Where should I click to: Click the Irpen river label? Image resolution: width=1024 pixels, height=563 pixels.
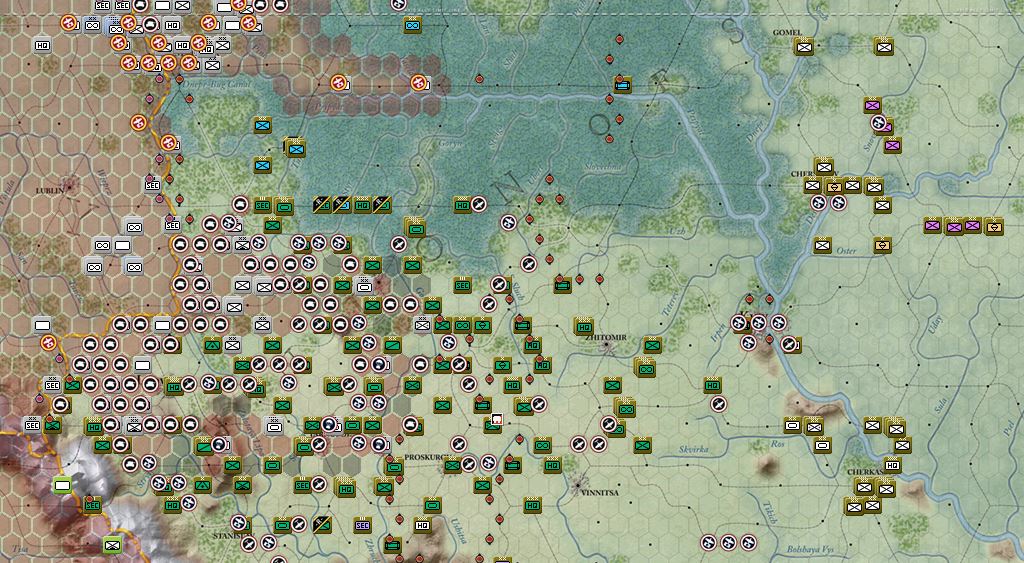coord(718,332)
